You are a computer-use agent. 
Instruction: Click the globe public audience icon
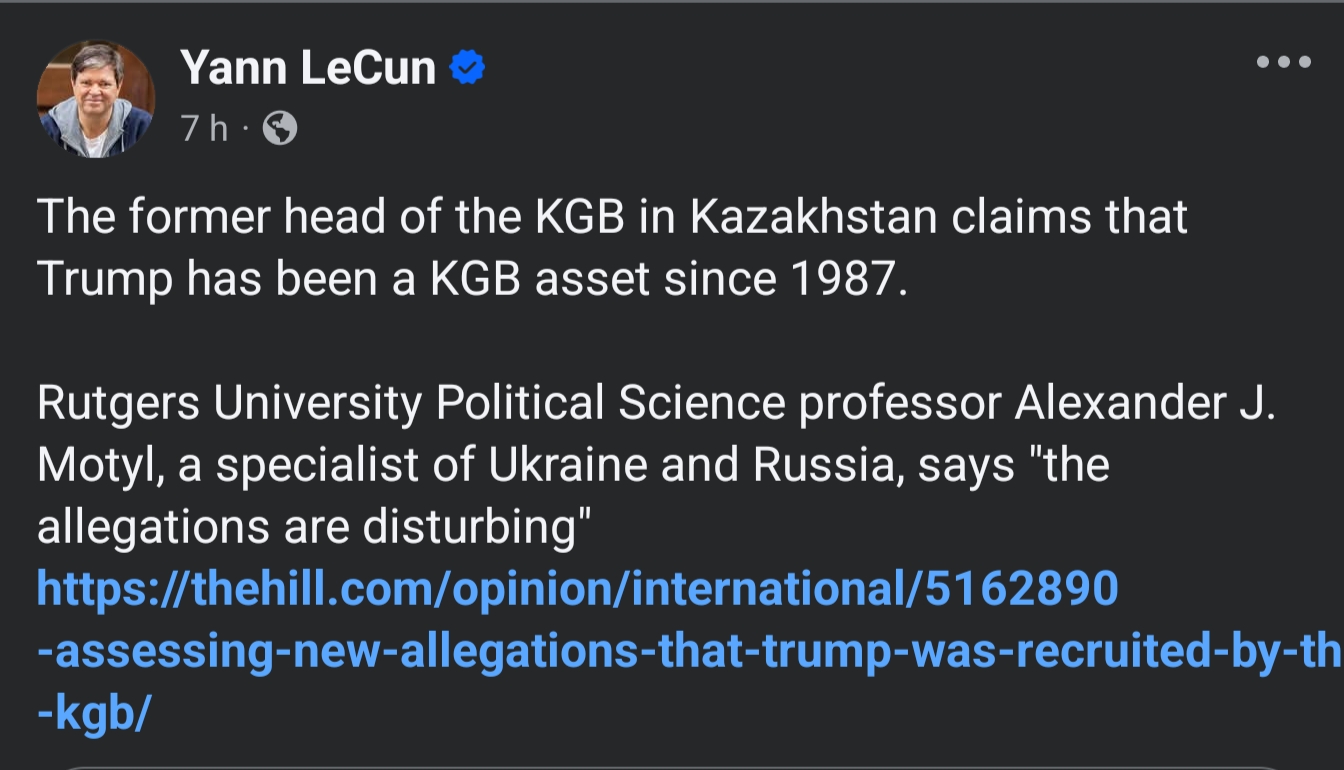[x=280, y=128]
